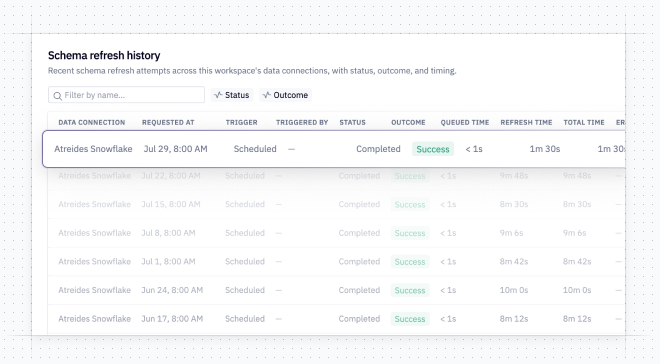Click Success badge in Jul 22 row
The width and height of the screenshot is (660, 364).
tap(410, 176)
